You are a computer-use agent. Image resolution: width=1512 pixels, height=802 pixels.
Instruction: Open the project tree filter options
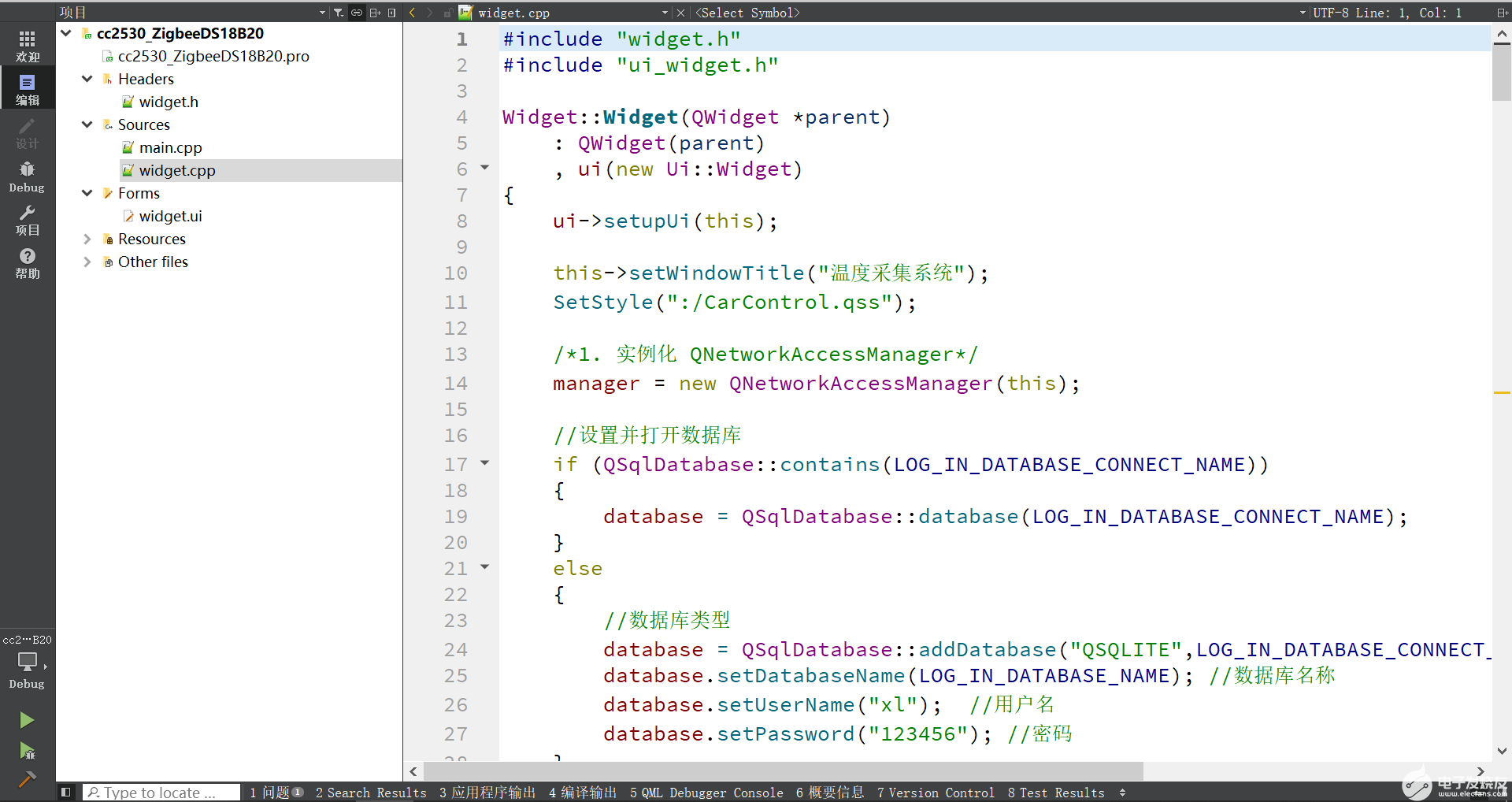(x=339, y=13)
